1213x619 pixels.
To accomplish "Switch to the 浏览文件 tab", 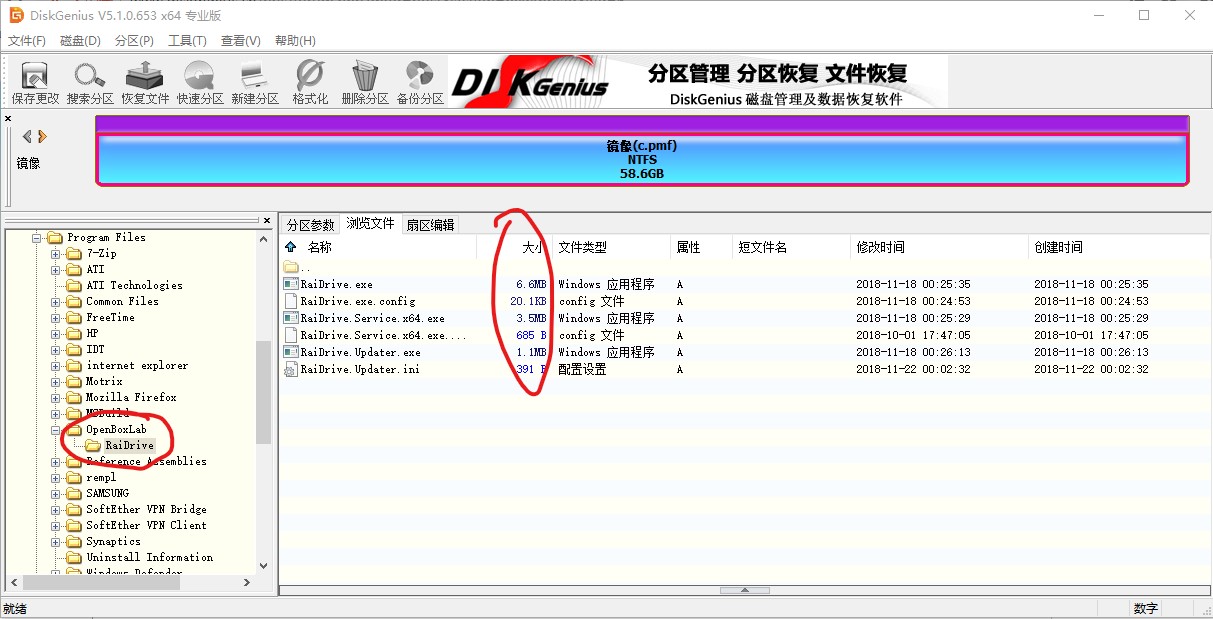I will pyautogui.click(x=370, y=224).
